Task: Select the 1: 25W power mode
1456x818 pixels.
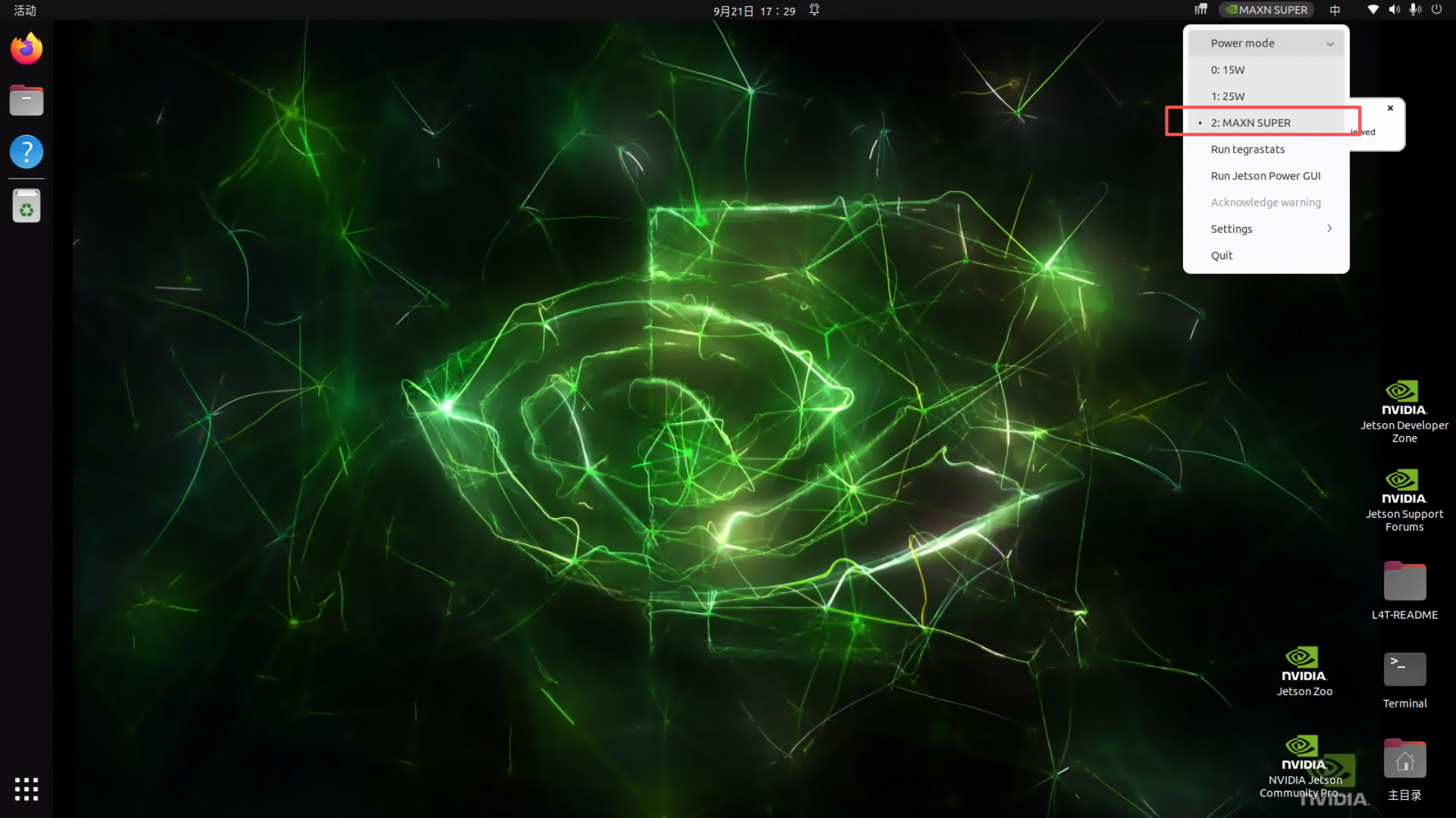Action: [x=1266, y=96]
